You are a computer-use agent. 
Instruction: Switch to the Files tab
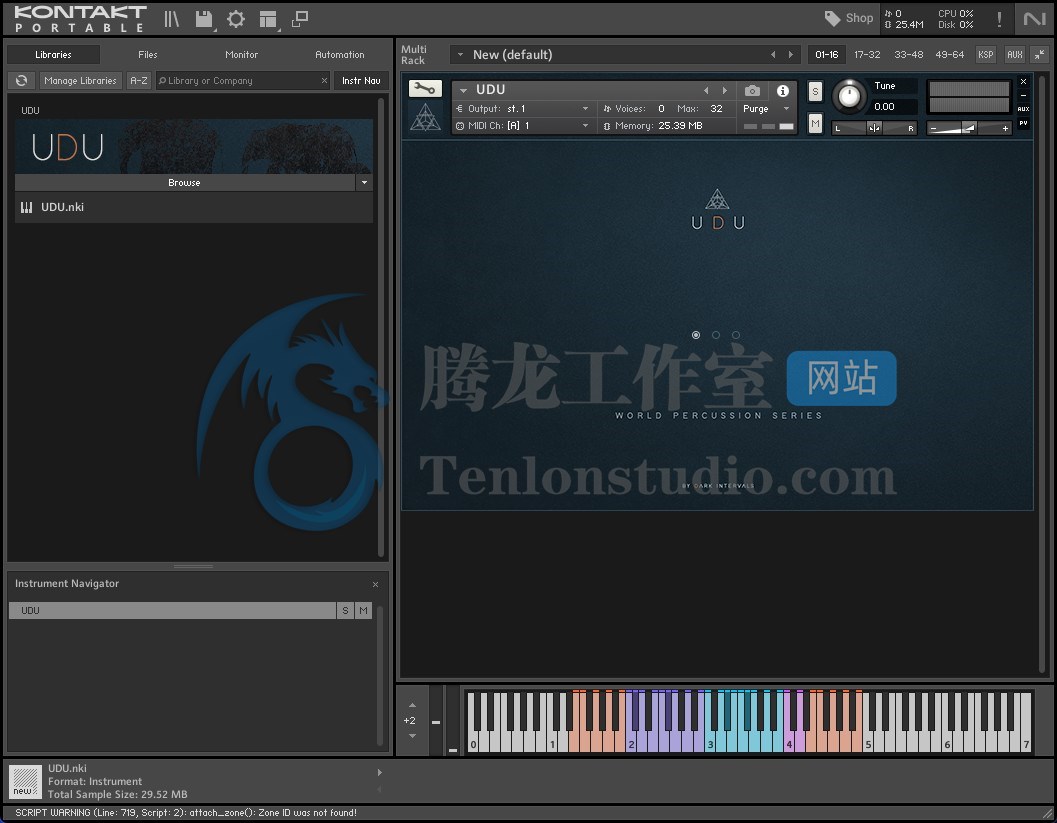148,55
